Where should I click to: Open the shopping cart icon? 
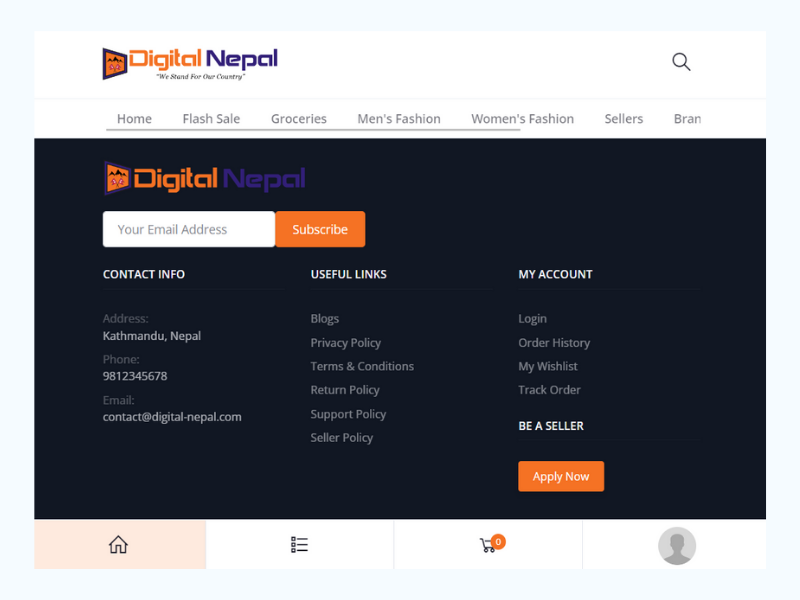(x=492, y=544)
